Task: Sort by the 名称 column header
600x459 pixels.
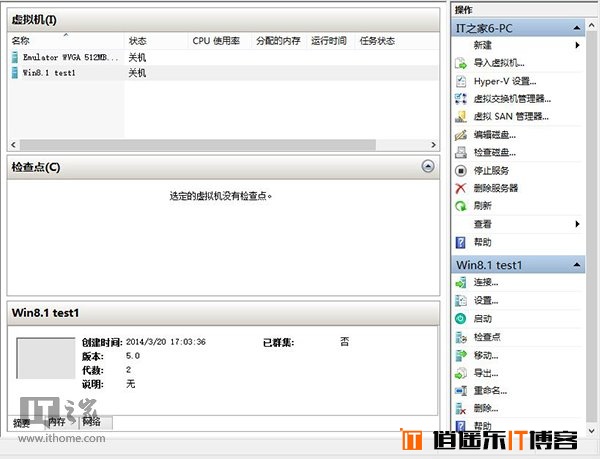Action: tap(67, 41)
